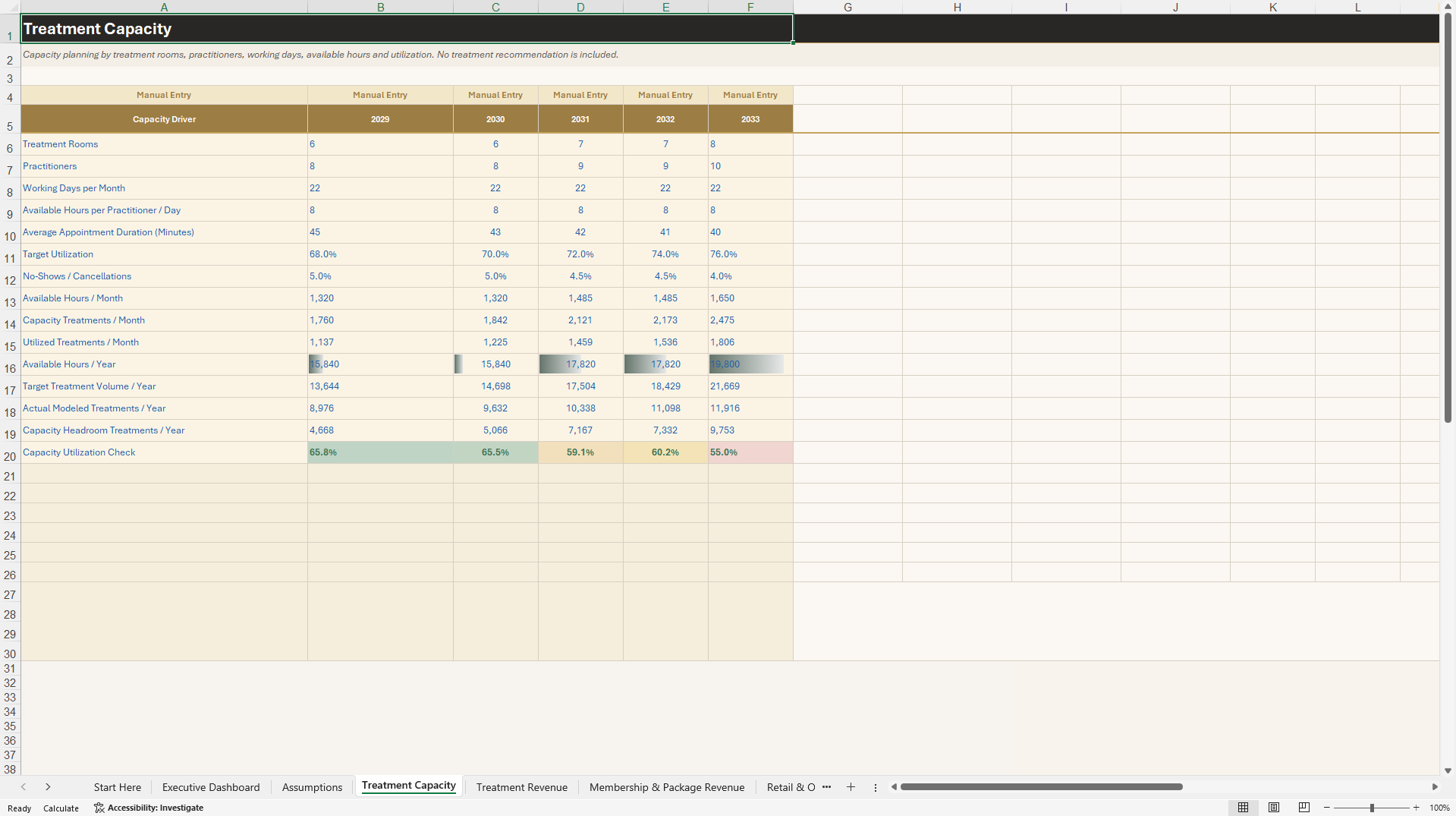Image resolution: width=1456 pixels, height=816 pixels.
Task: Open the Membership & Package Revenue sheet
Action: pos(667,787)
